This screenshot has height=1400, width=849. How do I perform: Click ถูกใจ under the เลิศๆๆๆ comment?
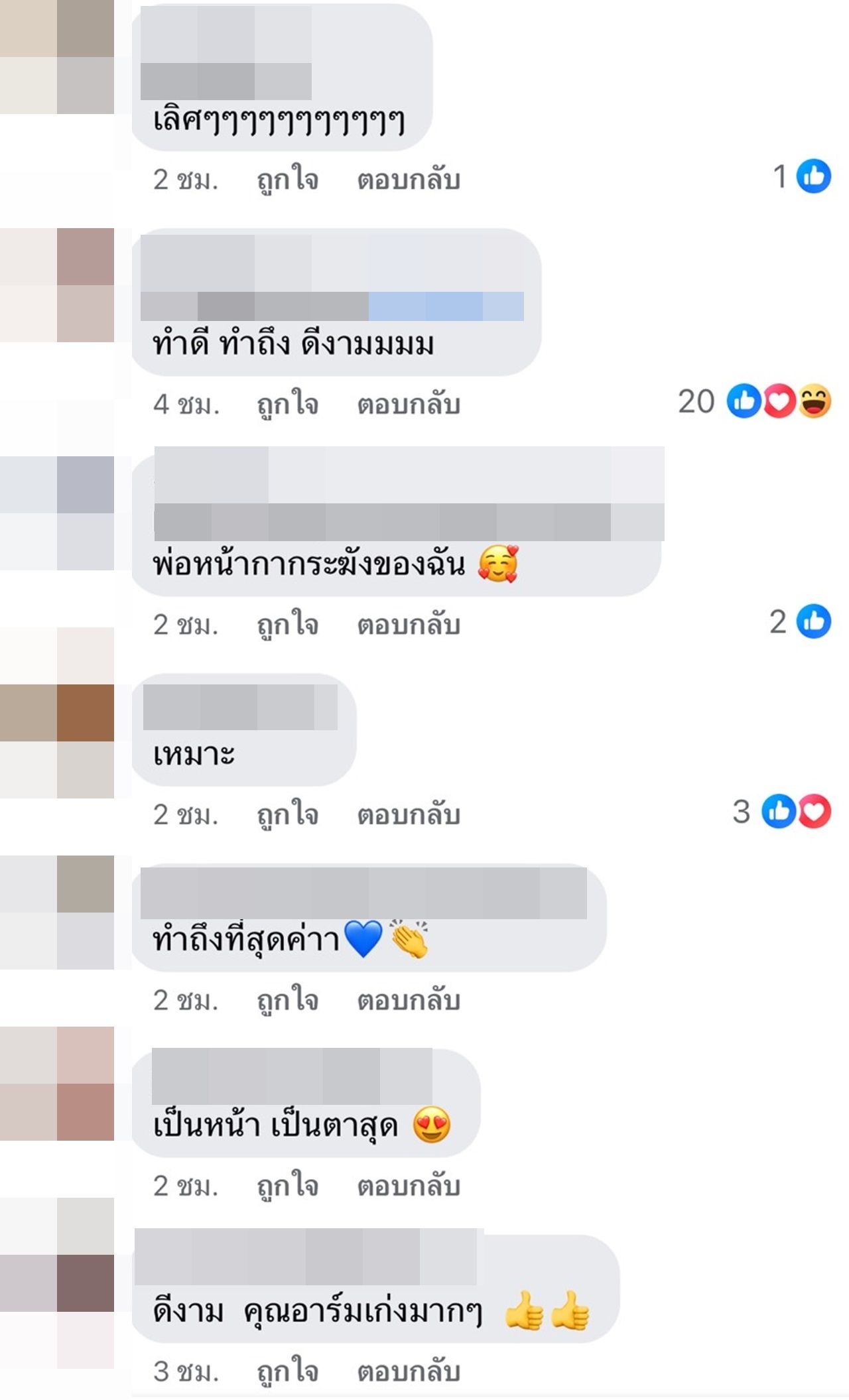click(288, 180)
